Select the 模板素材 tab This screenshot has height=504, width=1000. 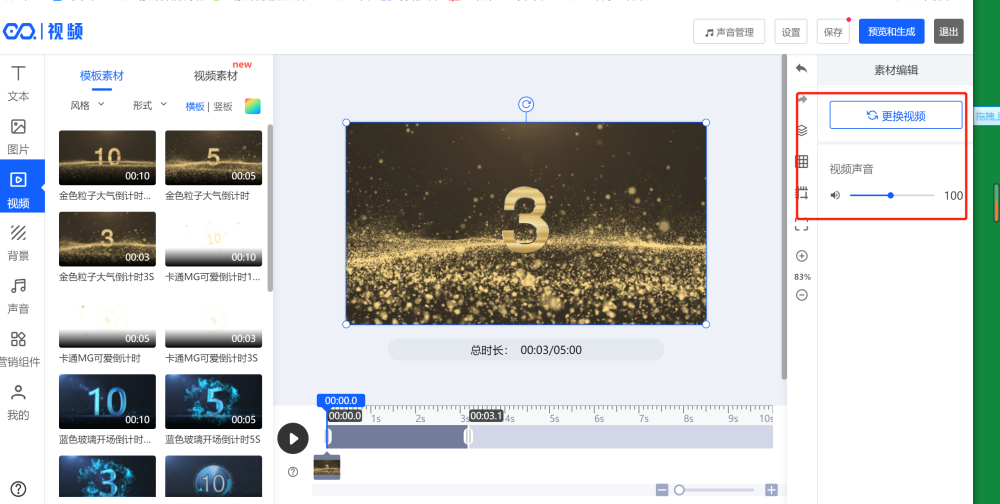click(102, 76)
